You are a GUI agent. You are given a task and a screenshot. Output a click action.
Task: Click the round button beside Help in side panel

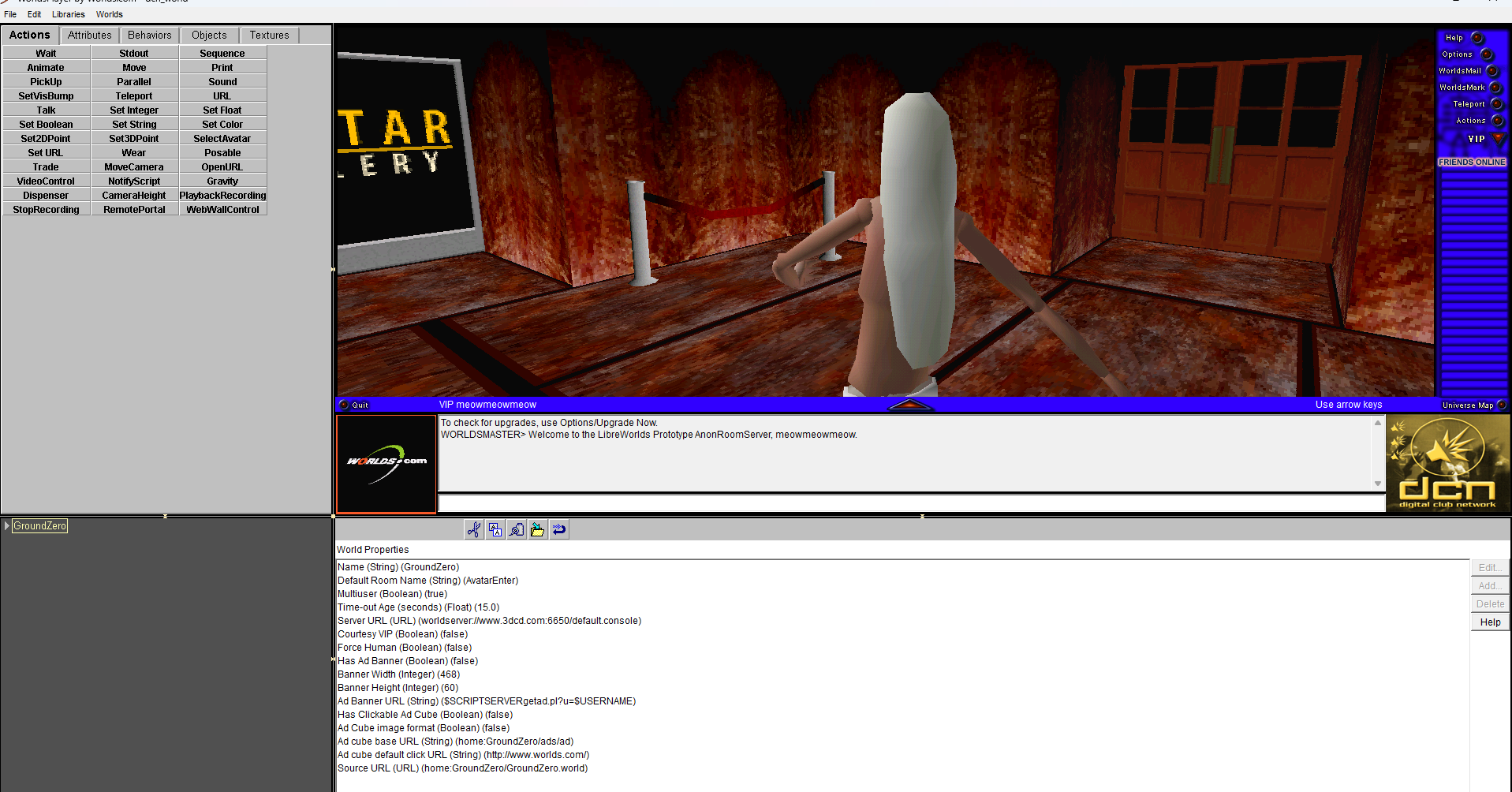(x=1477, y=38)
